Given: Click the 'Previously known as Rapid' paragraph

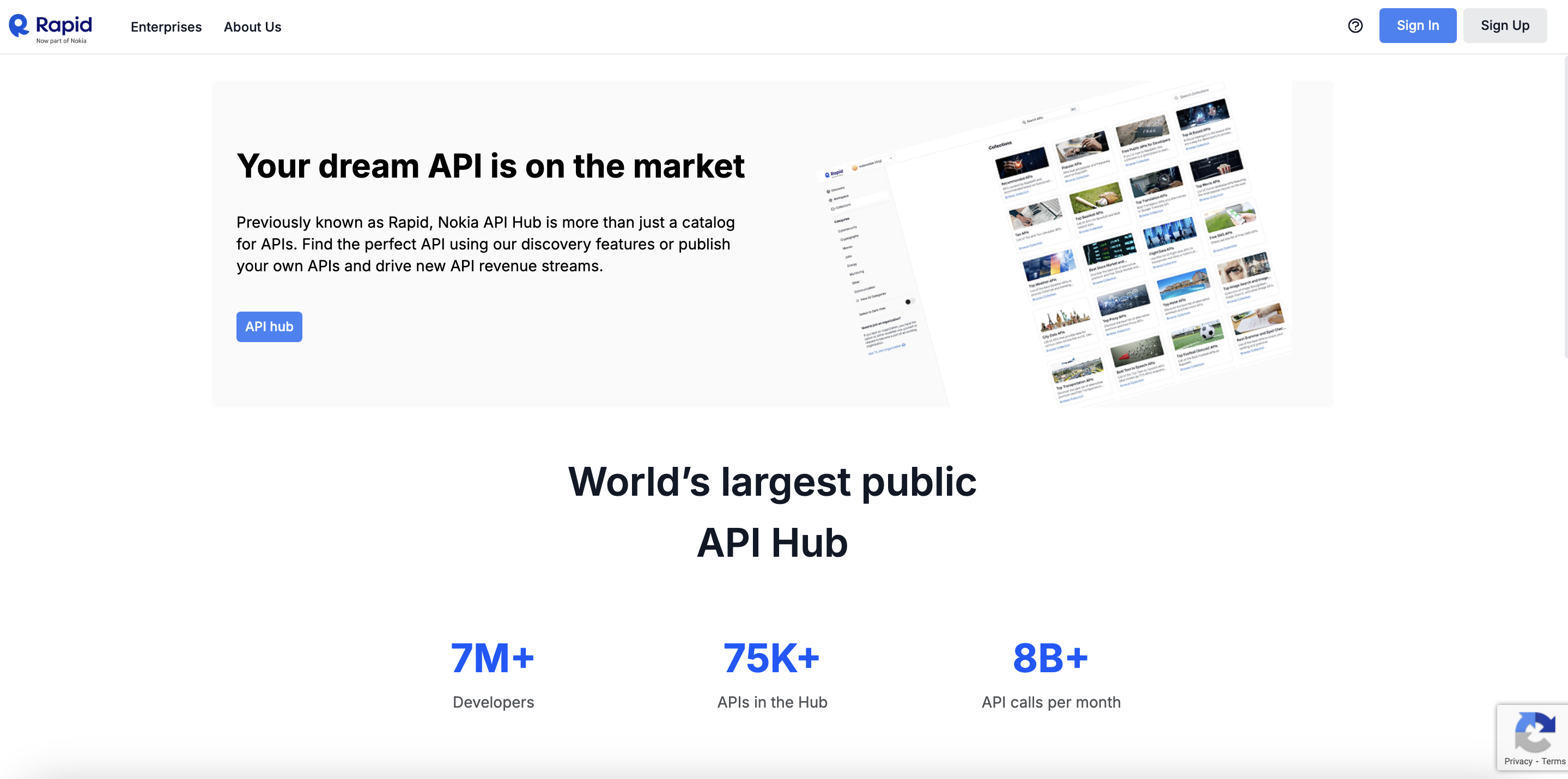Looking at the screenshot, I should (486, 244).
